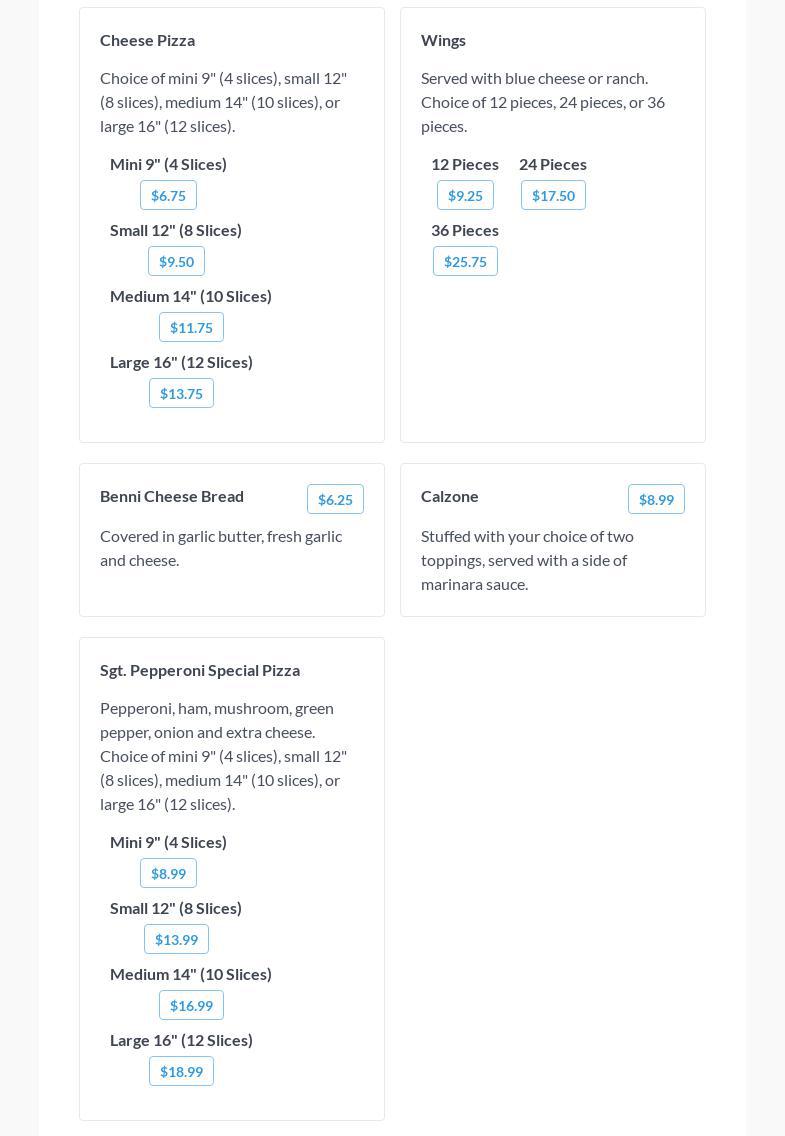
Task: Add Benni Cheese Bread at $6.25
Action: tap(335, 500)
